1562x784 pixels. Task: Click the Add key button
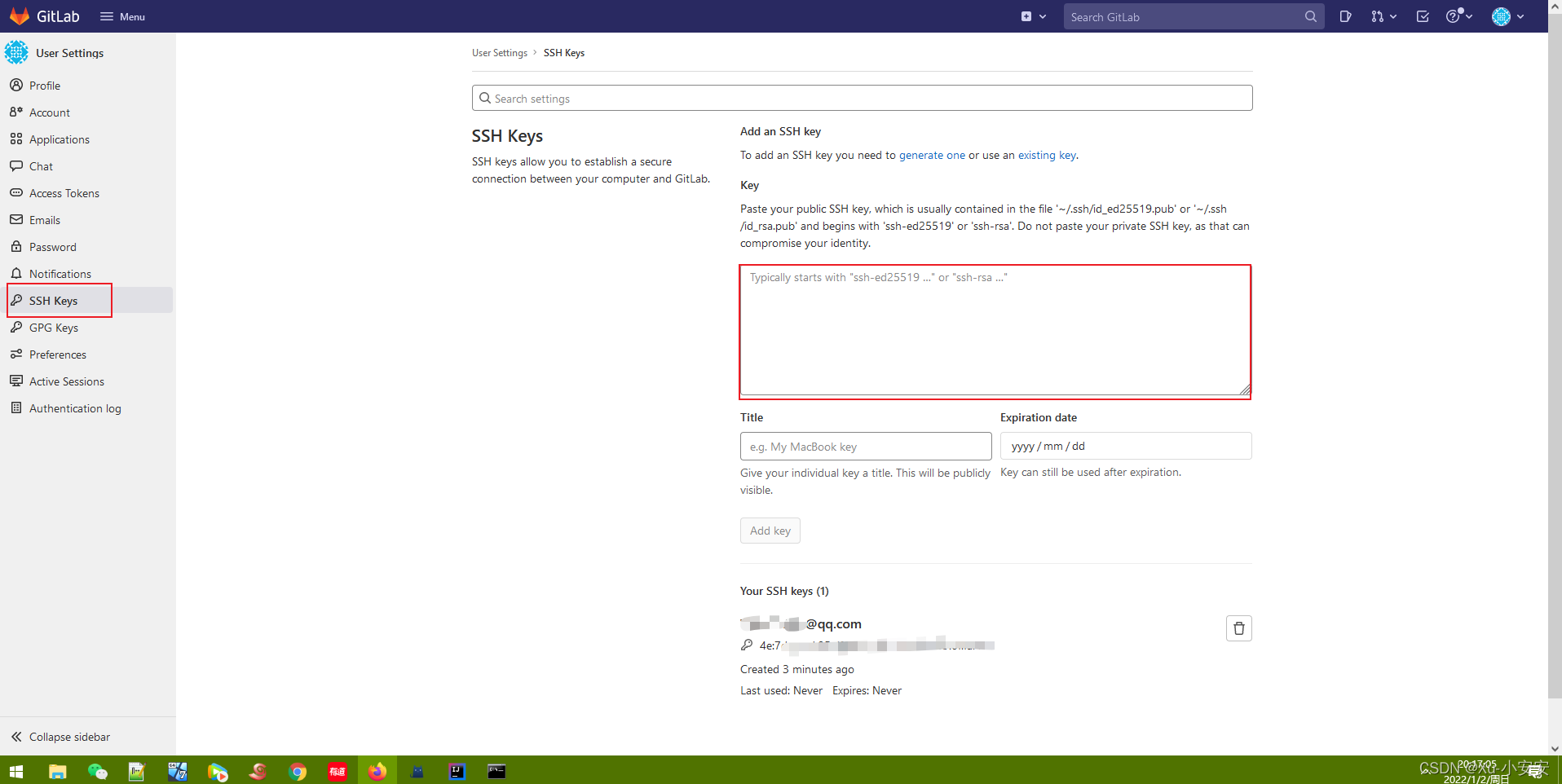770,530
